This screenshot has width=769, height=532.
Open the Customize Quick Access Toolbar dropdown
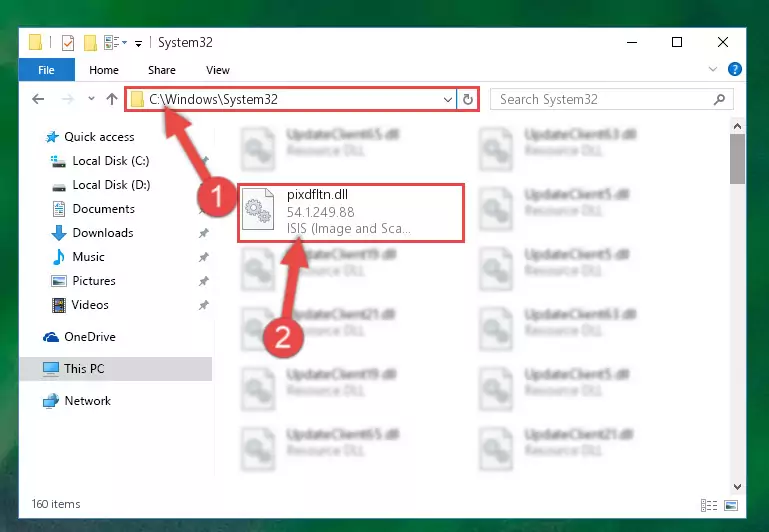(139, 44)
